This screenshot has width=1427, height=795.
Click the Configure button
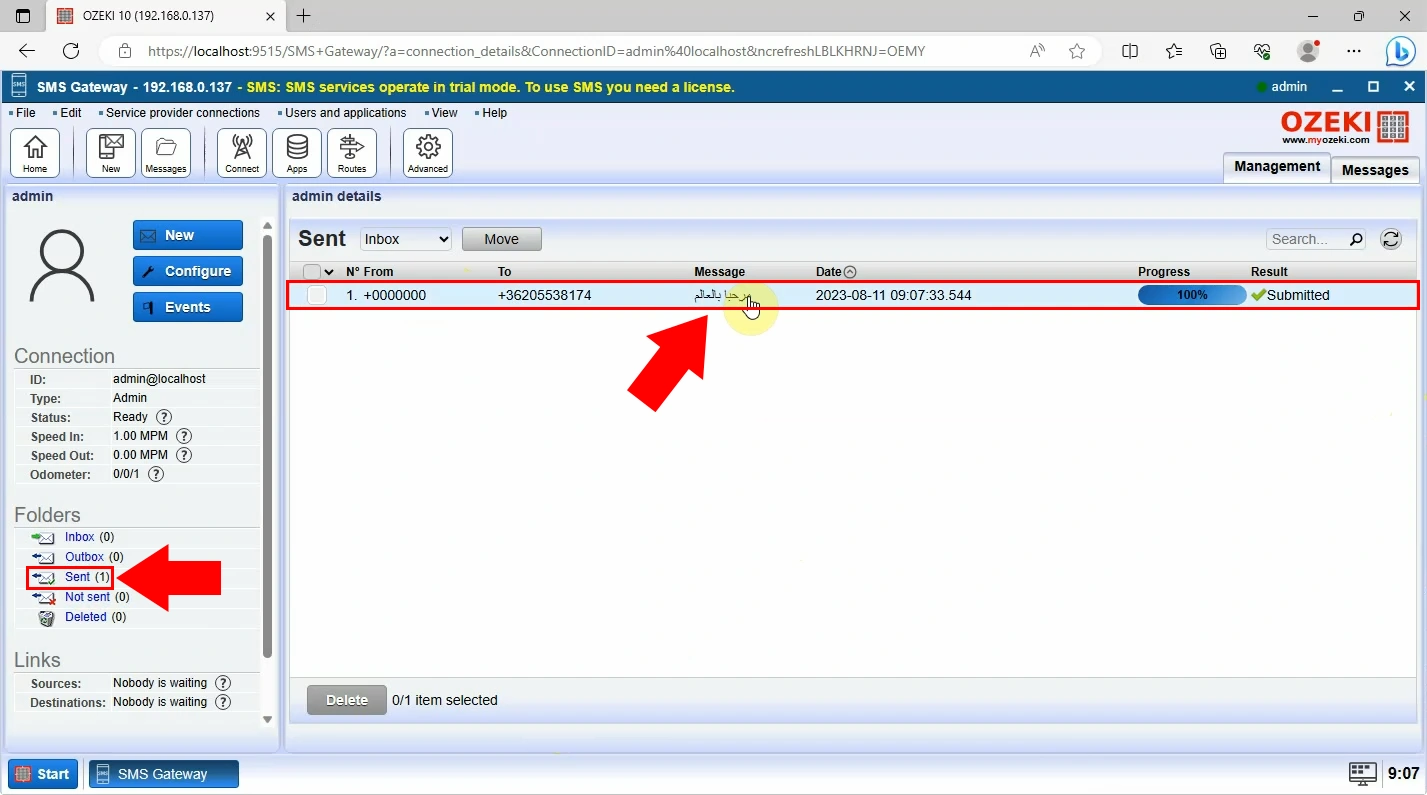(x=188, y=271)
